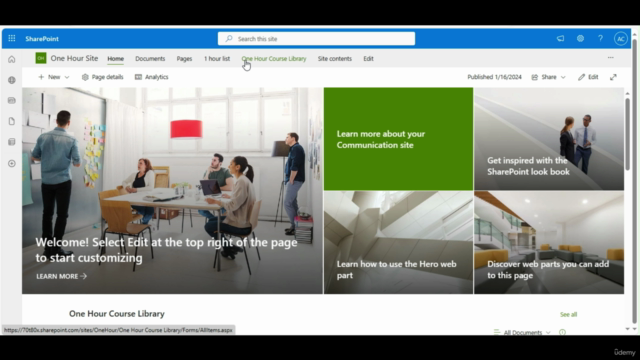Click the expand full-screen arrows icon
Image resolution: width=640 pixels, height=360 pixels.
pos(613,77)
